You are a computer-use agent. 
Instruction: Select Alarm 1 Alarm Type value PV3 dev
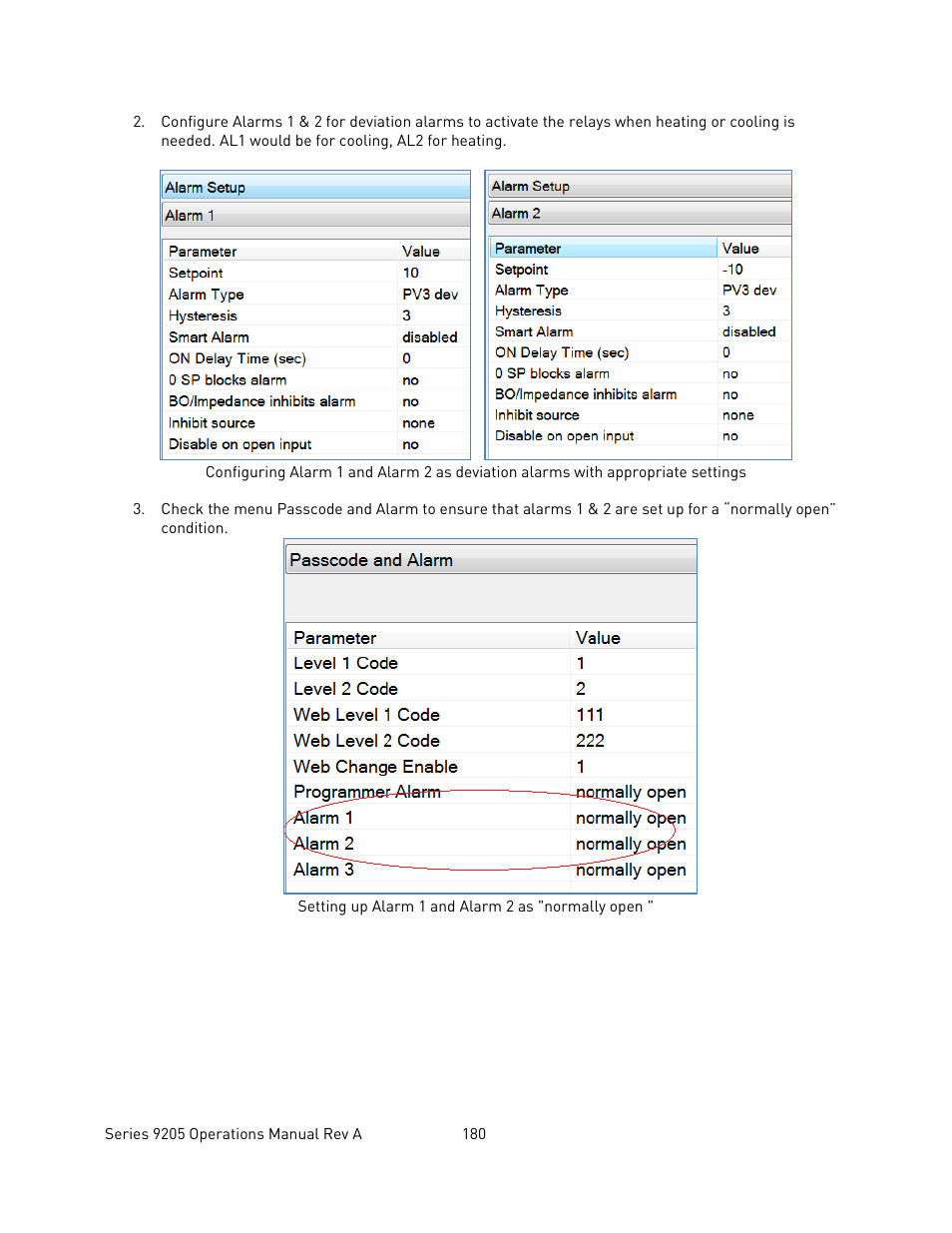pos(430,295)
